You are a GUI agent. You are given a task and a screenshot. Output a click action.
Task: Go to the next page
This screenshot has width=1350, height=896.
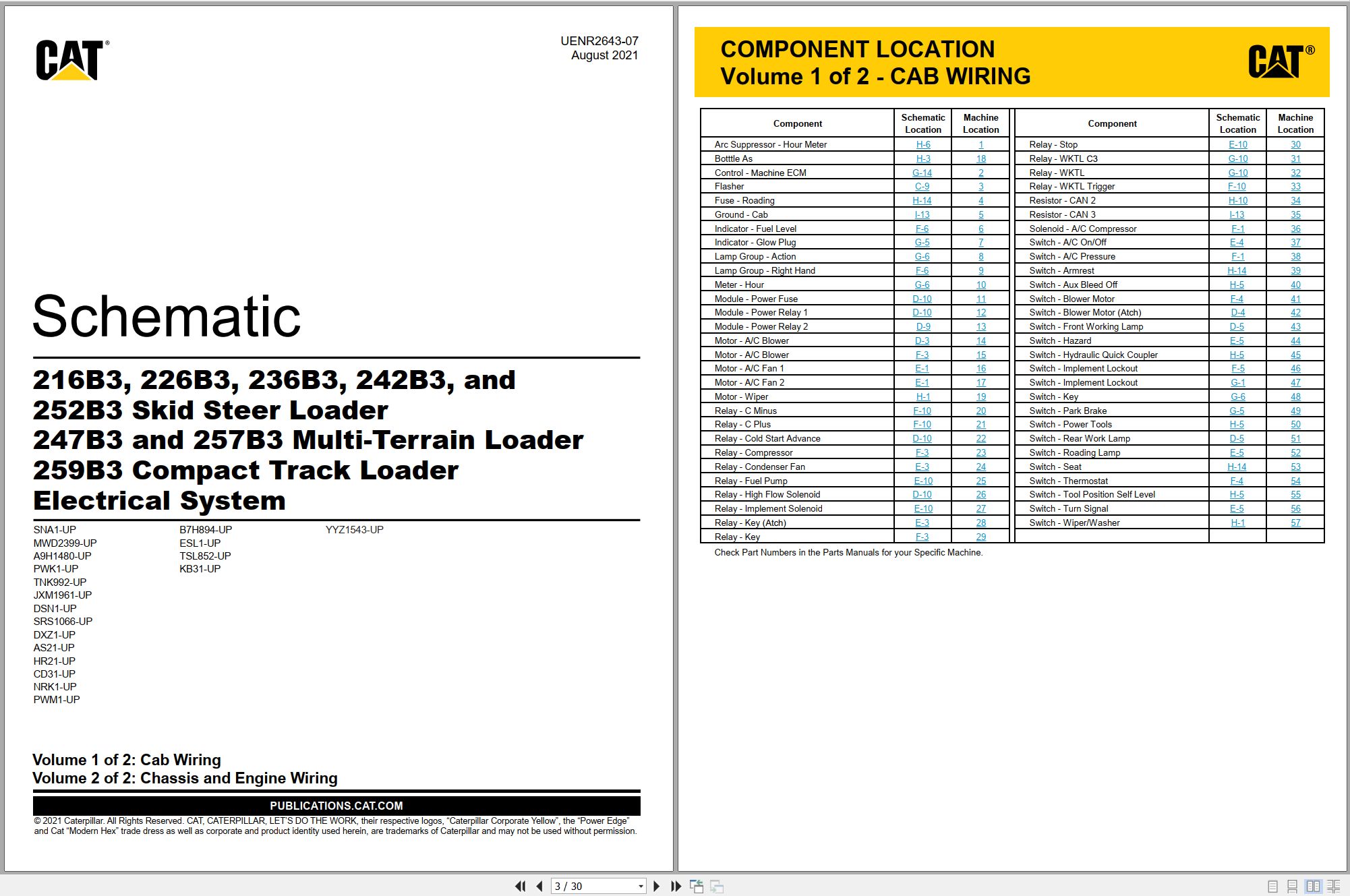tap(657, 886)
